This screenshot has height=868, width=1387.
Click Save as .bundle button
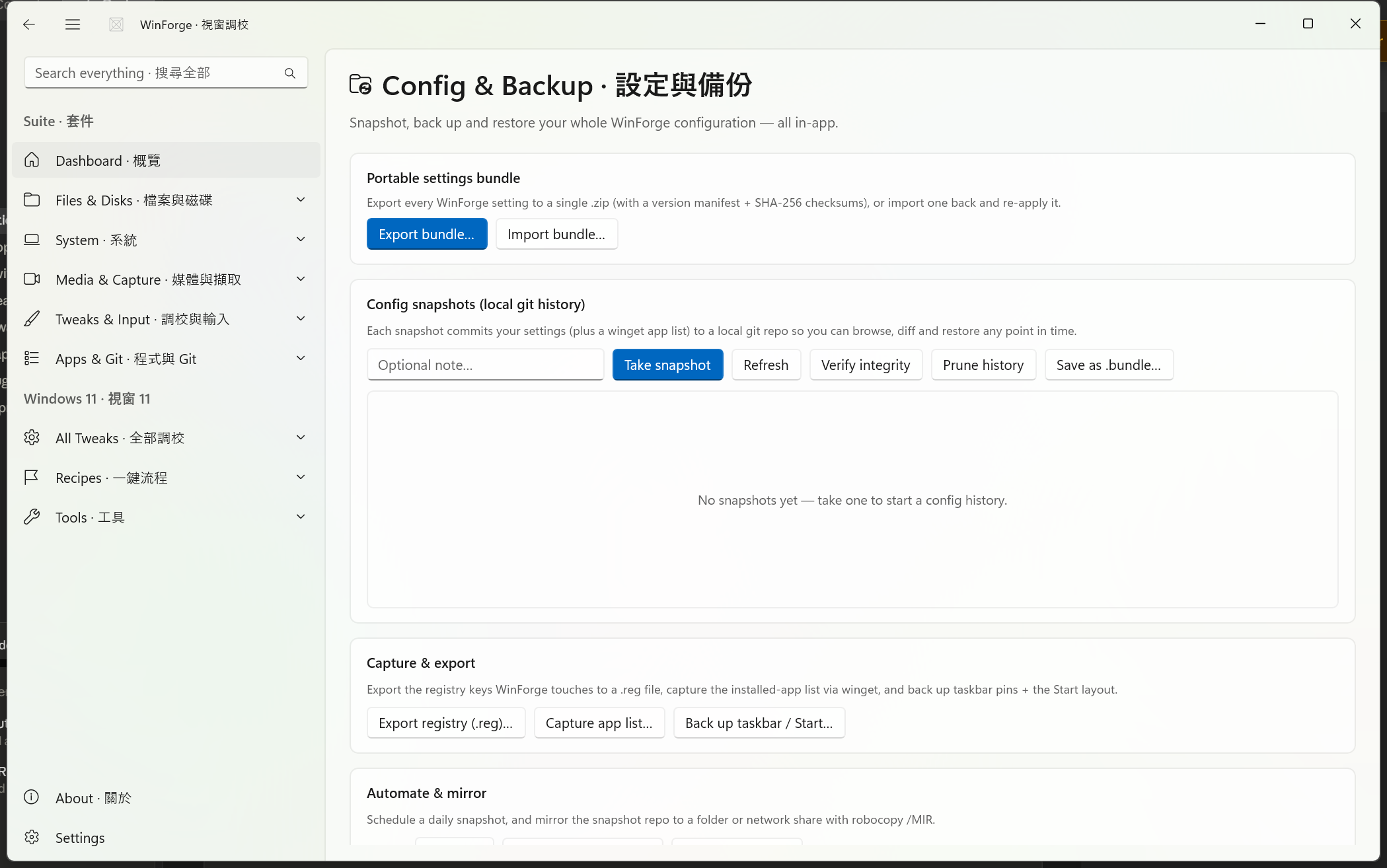[x=1109, y=365]
